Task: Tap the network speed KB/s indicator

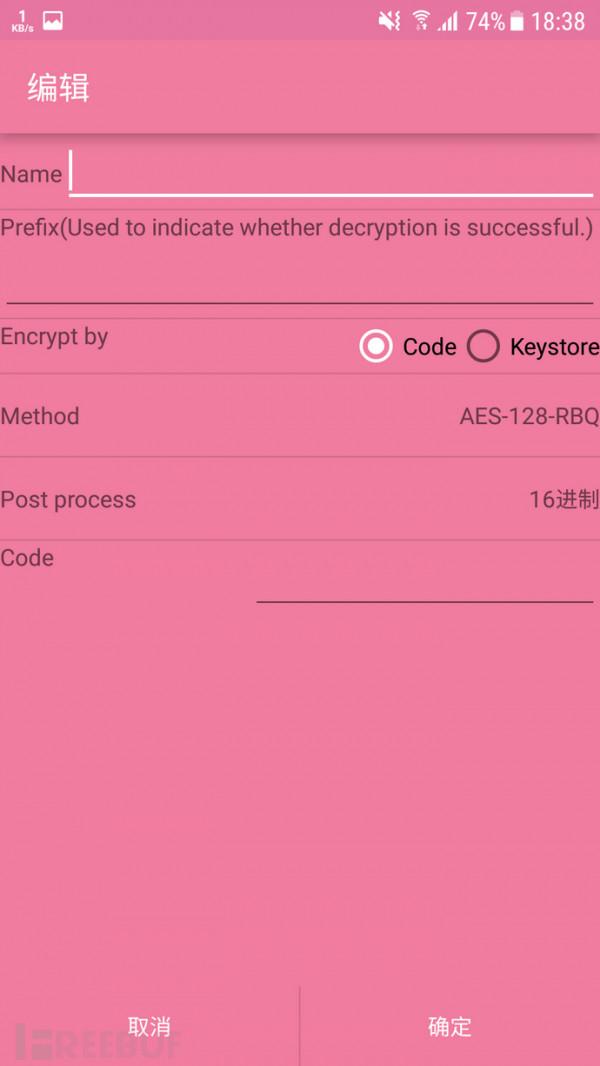Action: tap(22, 21)
